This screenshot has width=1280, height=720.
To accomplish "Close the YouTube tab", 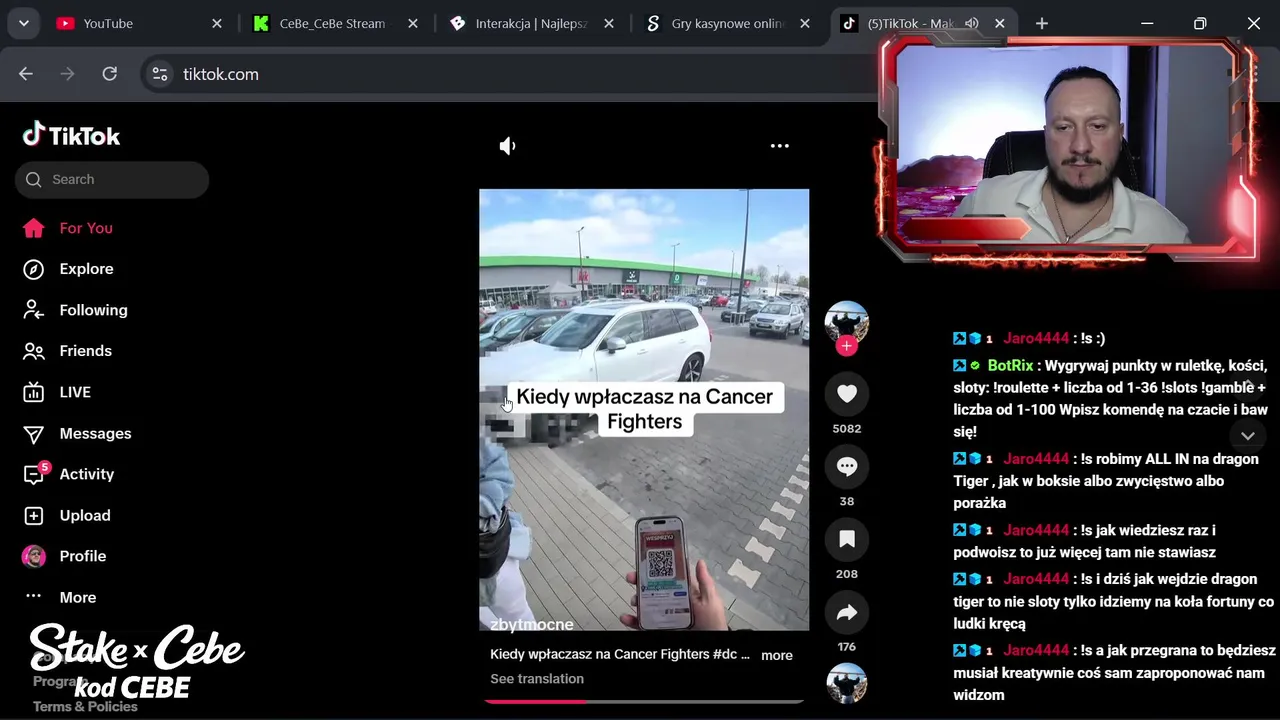I will (x=217, y=23).
